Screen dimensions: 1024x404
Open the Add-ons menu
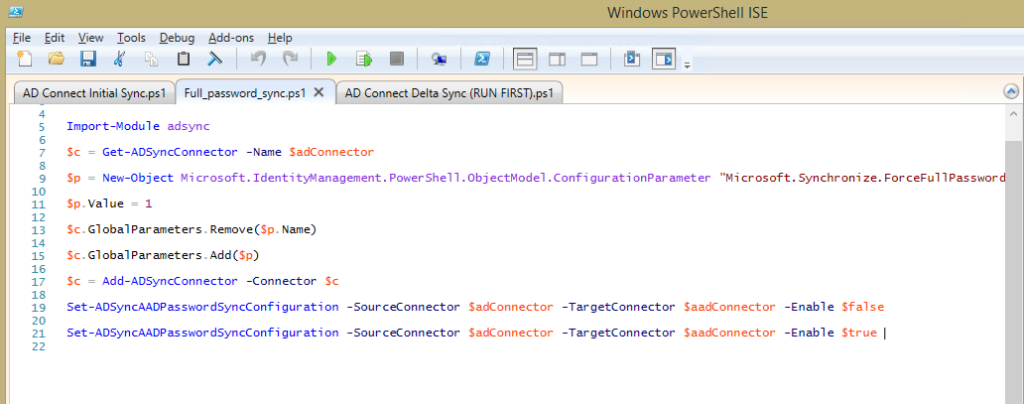click(x=232, y=37)
